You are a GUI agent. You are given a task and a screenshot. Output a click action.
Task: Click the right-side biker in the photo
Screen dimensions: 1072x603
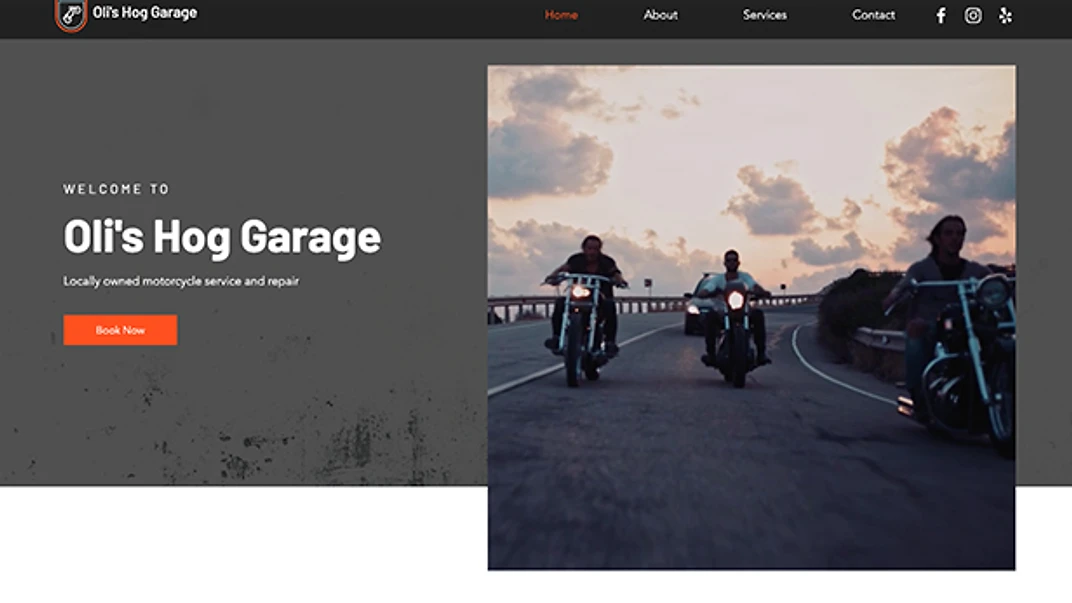[x=955, y=330]
